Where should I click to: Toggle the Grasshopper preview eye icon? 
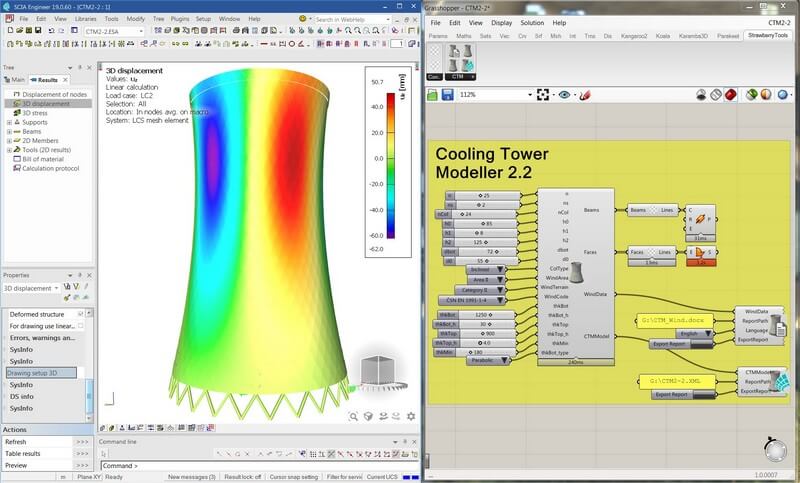point(565,95)
